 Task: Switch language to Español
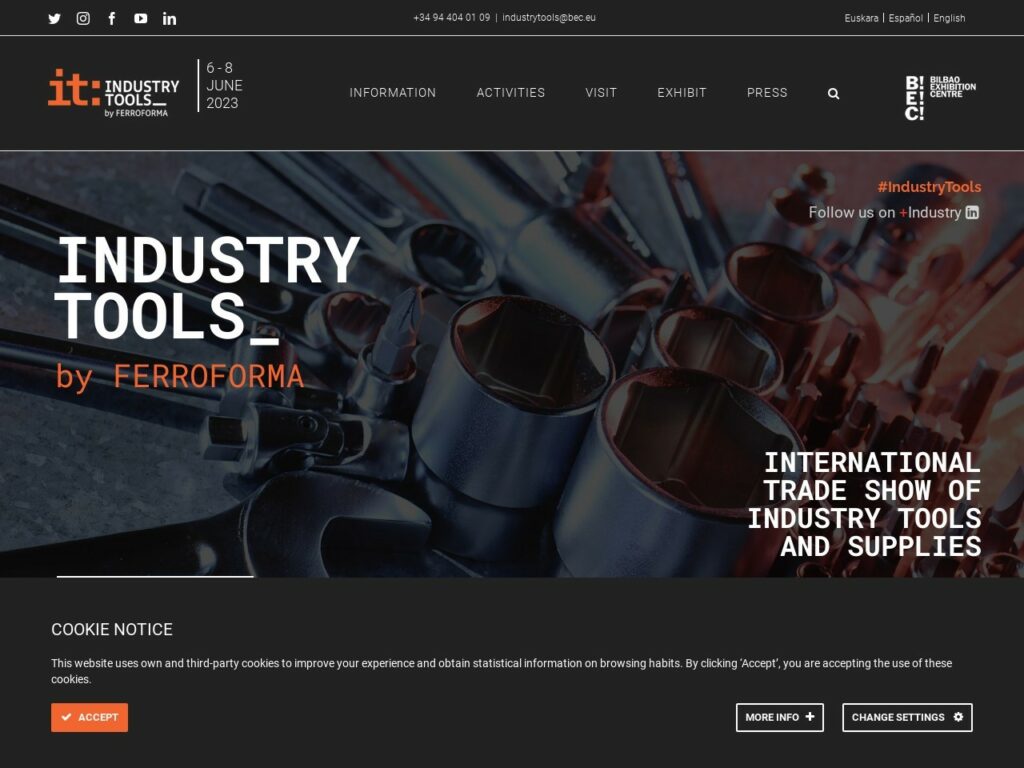point(905,18)
